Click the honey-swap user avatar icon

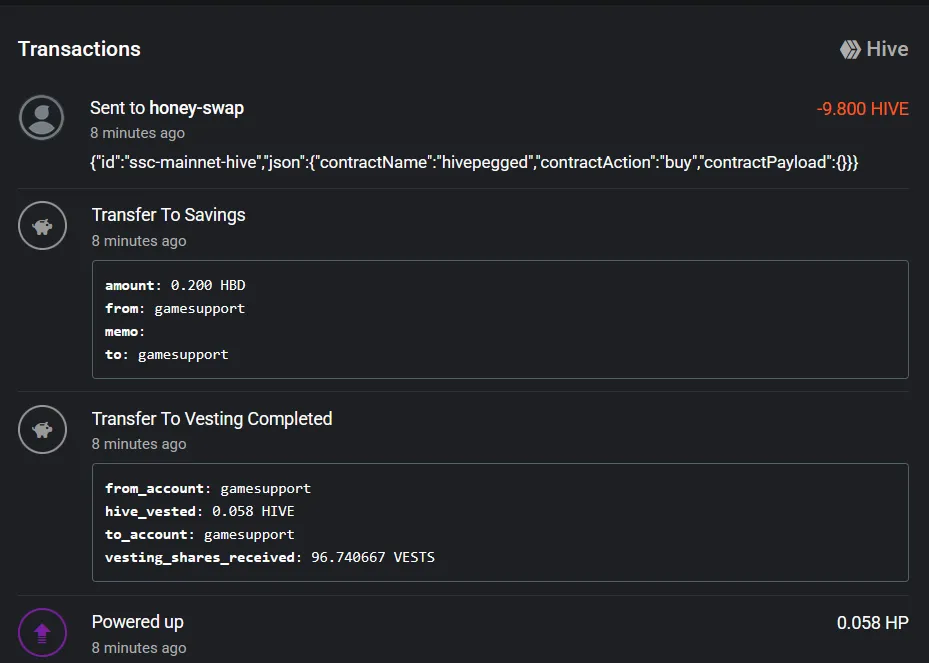coord(41,117)
